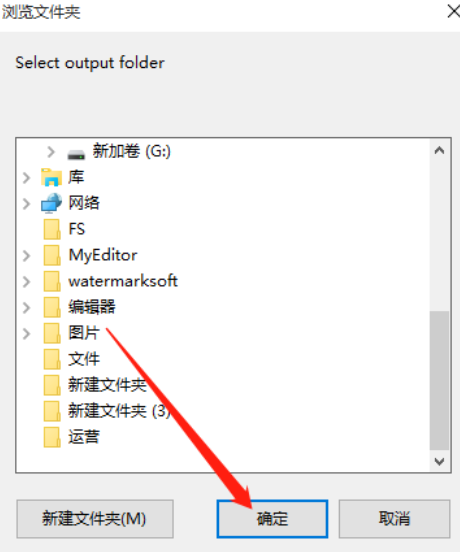Confirm with the 确定 button

click(272, 519)
